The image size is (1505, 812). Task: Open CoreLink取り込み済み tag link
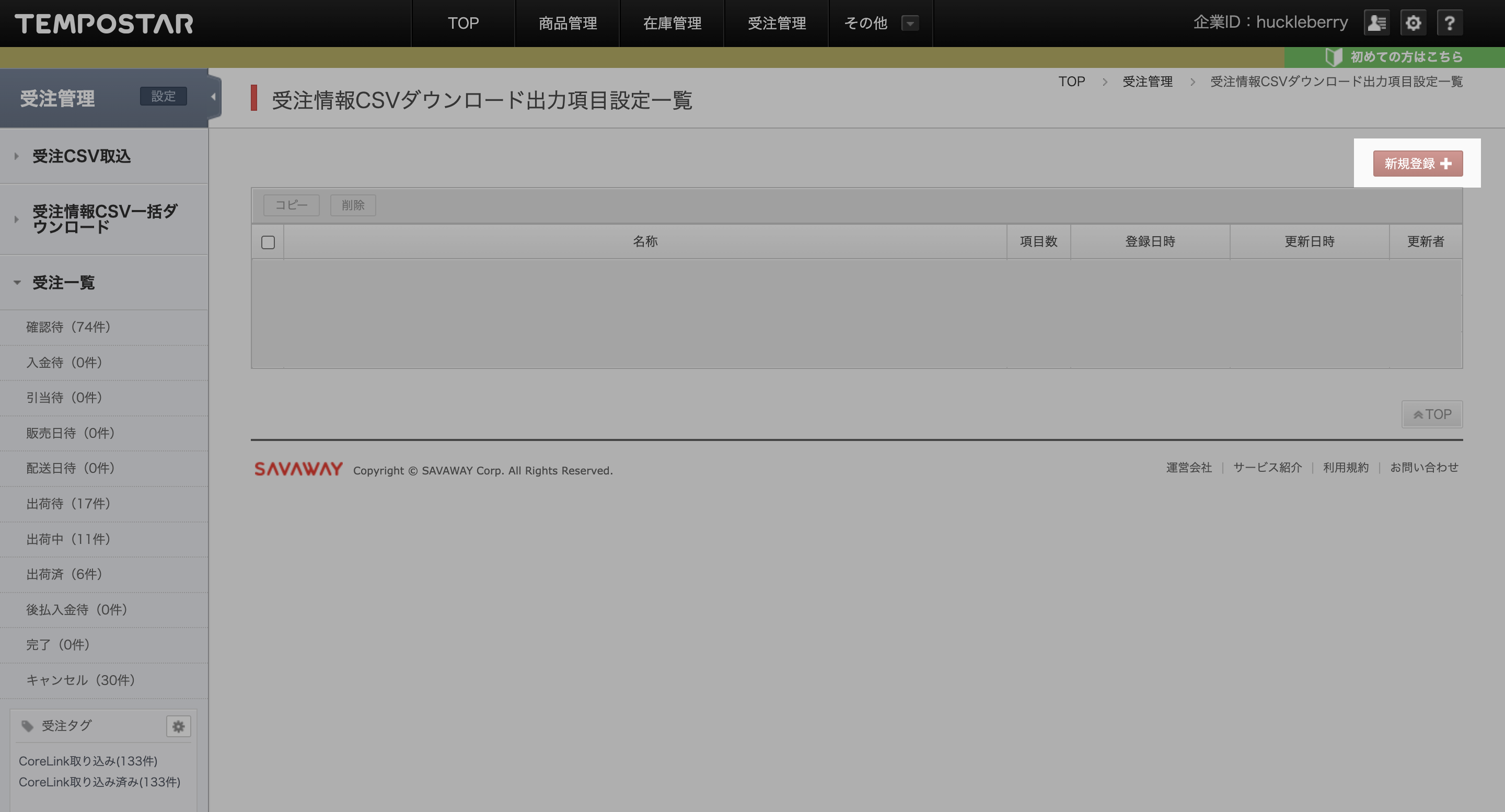pyautogui.click(x=99, y=782)
